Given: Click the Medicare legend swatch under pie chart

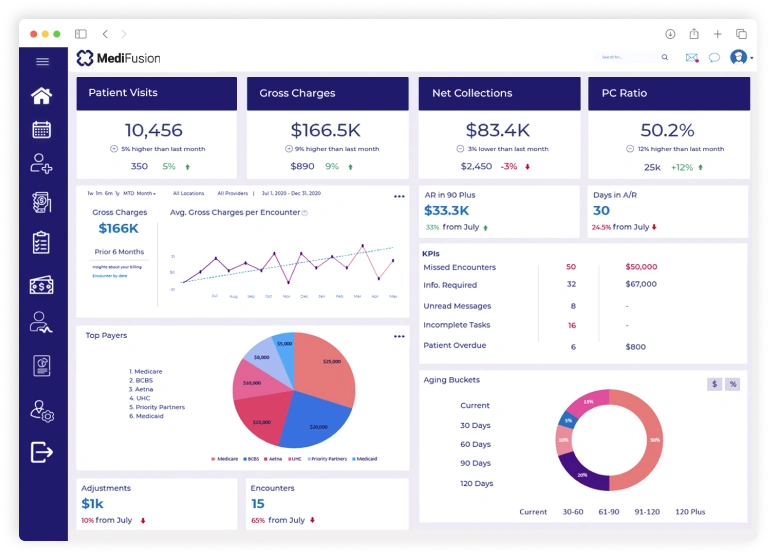Looking at the screenshot, I should pyautogui.click(x=213, y=459).
